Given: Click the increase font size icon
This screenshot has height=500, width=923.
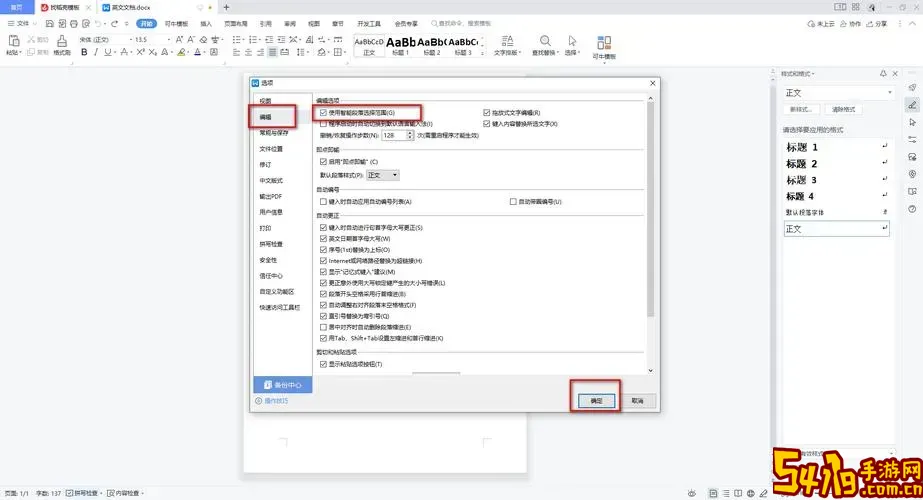Looking at the screenshot, I should (179, 39).
